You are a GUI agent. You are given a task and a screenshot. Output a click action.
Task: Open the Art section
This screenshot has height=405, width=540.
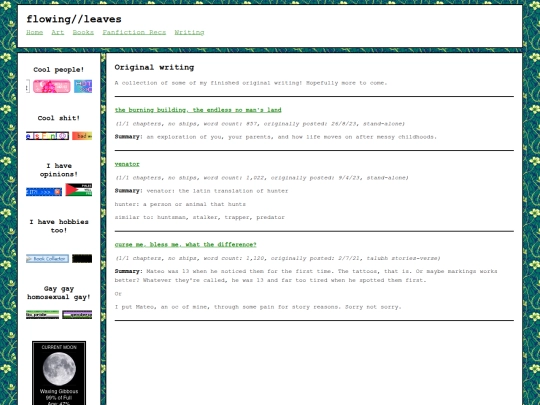[x=58, y=32]
